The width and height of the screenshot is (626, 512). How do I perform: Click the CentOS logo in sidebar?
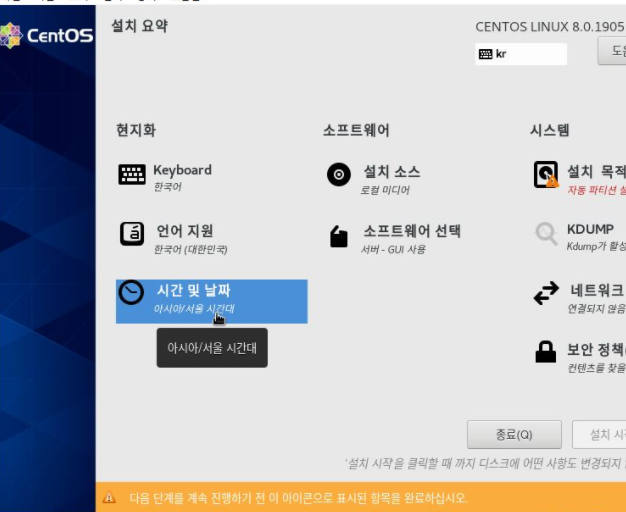tap(47, 36)
